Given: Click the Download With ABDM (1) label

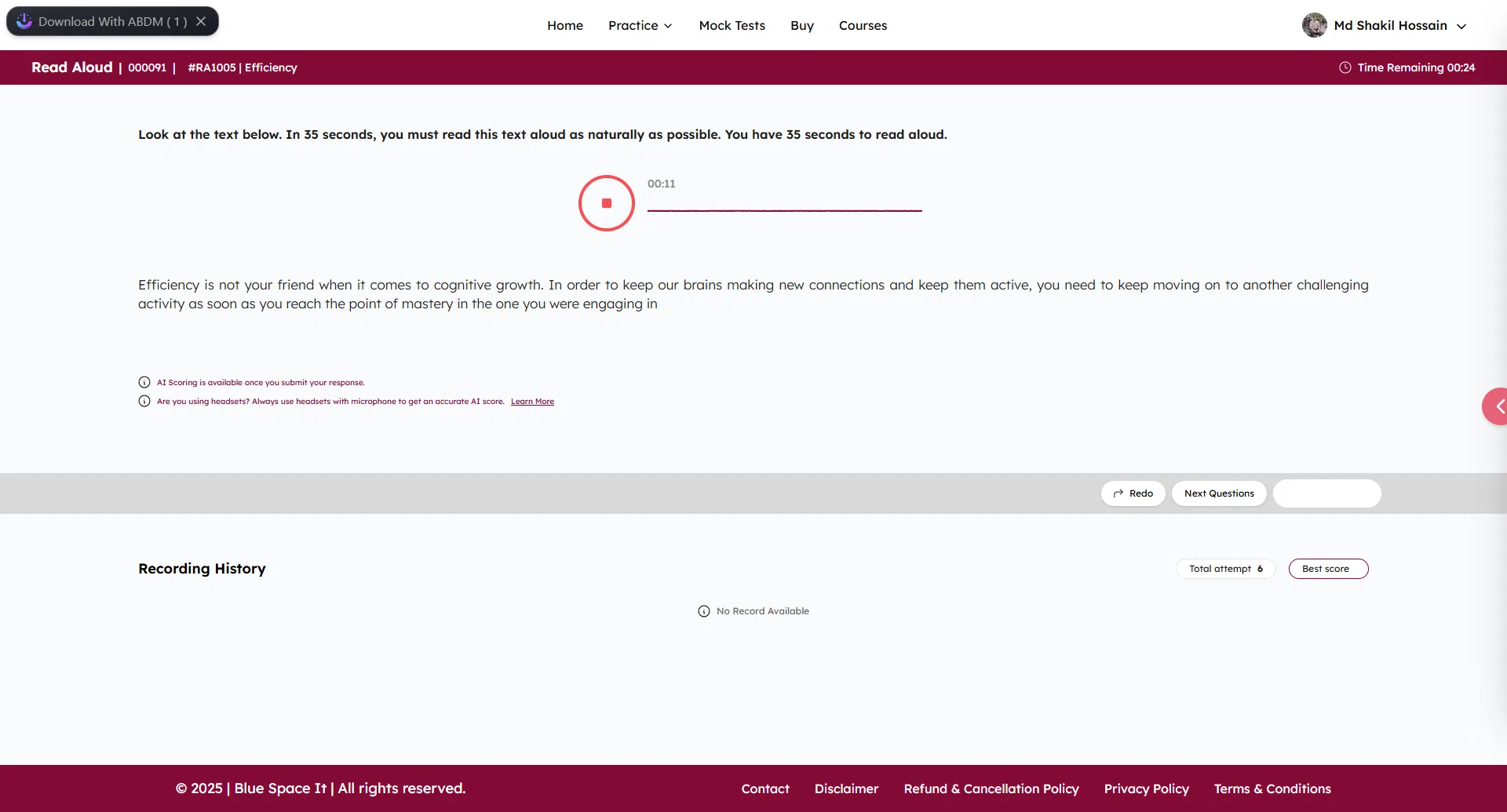Looking at the screenshot, I should pyautogui.click(x=113, y=21).
